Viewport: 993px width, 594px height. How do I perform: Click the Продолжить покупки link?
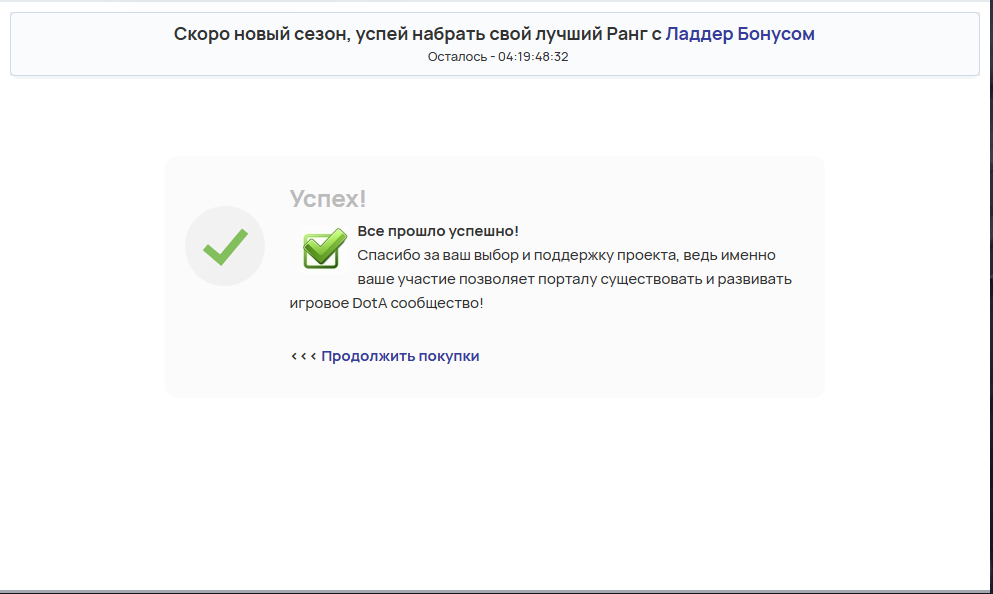coord(400,356)
